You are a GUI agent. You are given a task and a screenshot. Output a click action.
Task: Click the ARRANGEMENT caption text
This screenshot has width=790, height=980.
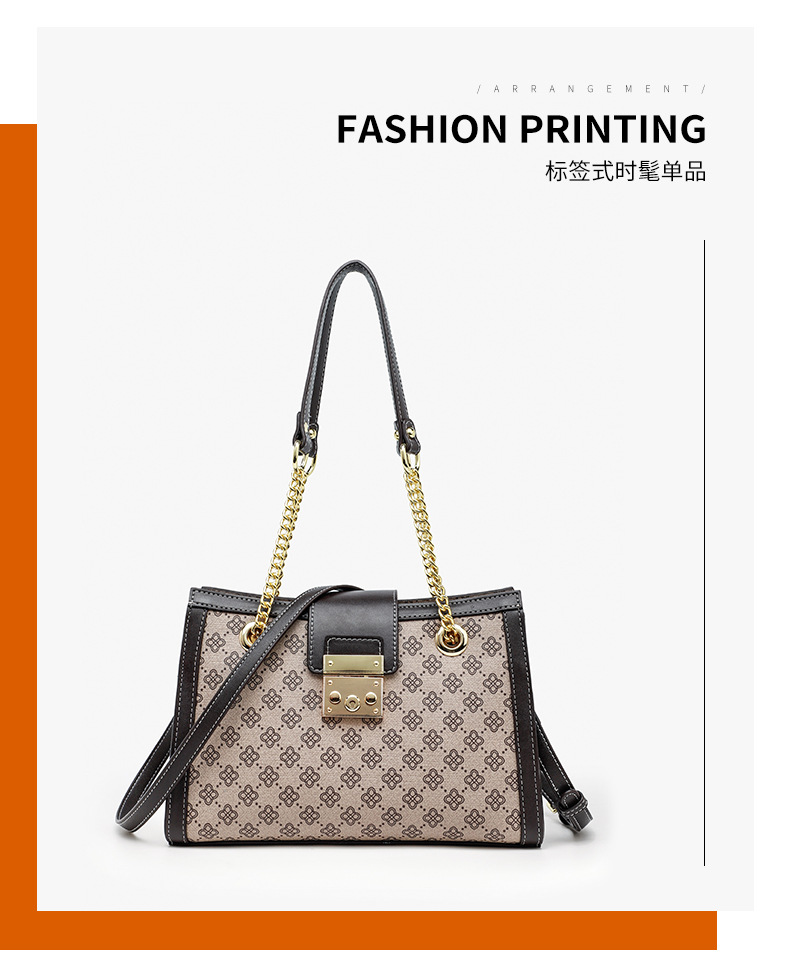591,89
